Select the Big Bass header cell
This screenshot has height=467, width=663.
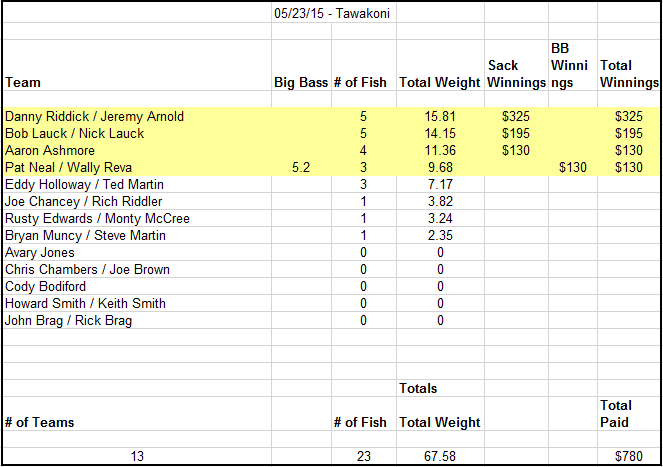[x=301, y=65]
